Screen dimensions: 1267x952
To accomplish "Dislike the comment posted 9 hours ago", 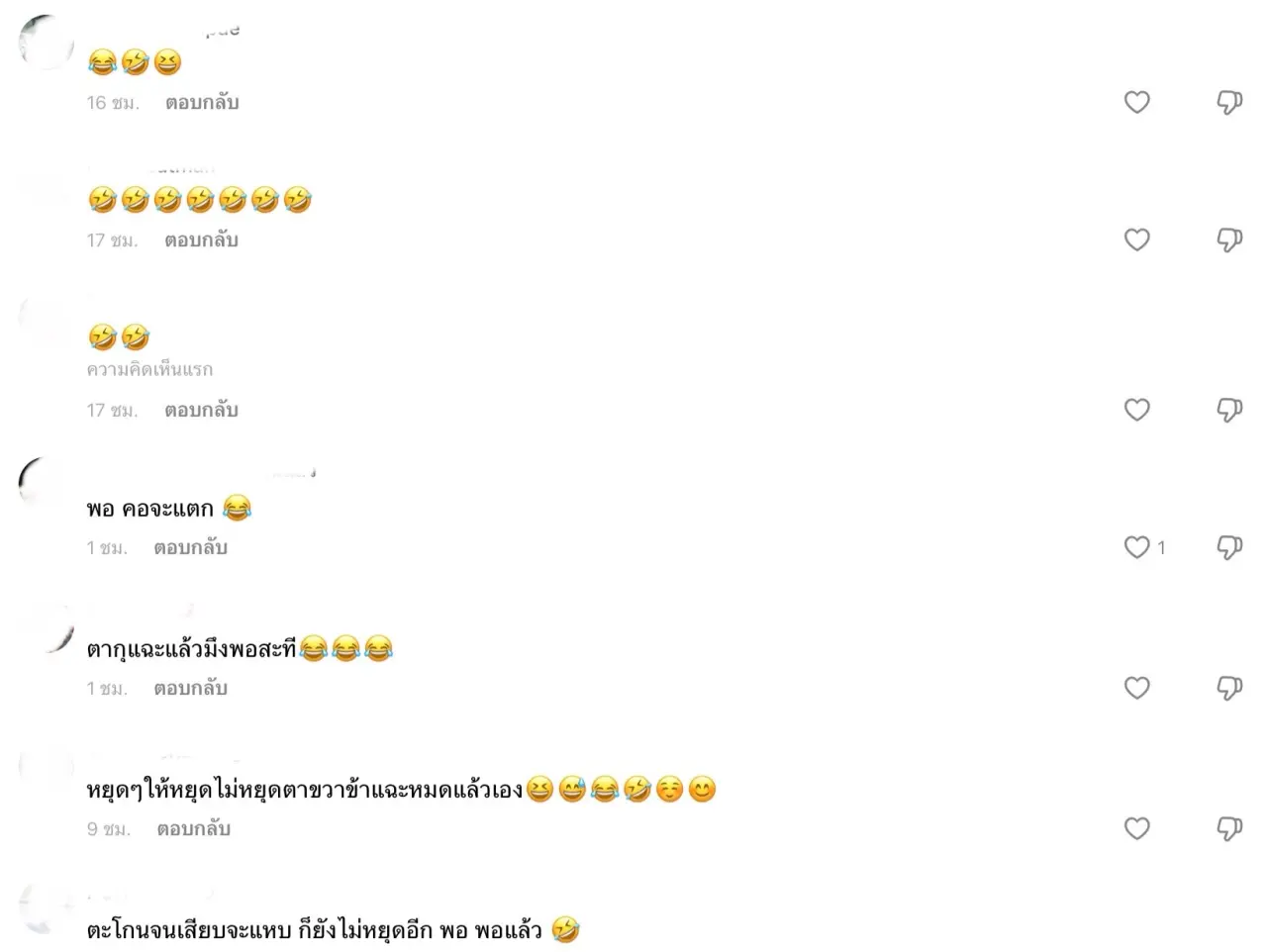I will tap(1229, 828).
